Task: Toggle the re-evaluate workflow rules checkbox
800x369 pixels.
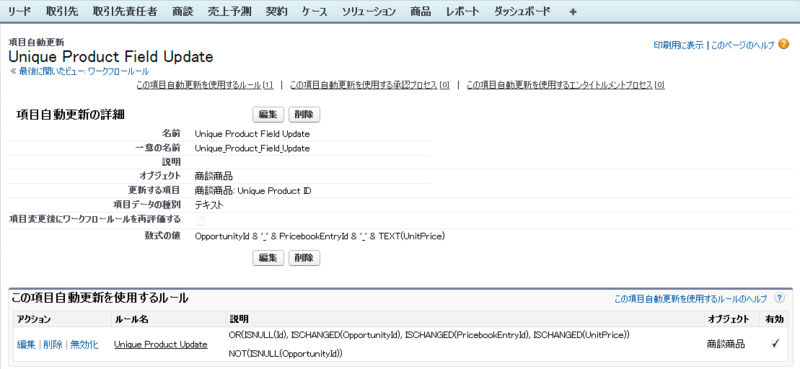Action: 201,221
